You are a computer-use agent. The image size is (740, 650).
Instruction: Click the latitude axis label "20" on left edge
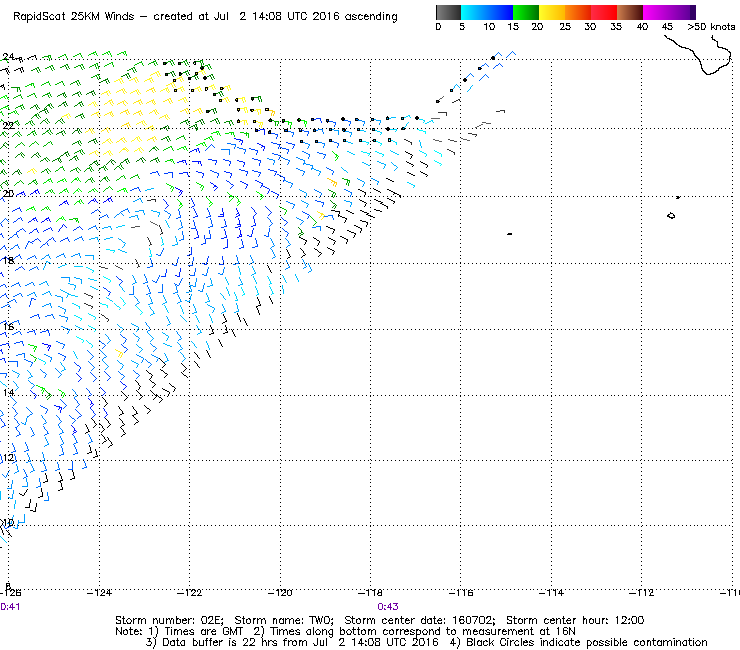tap(8, 194)
